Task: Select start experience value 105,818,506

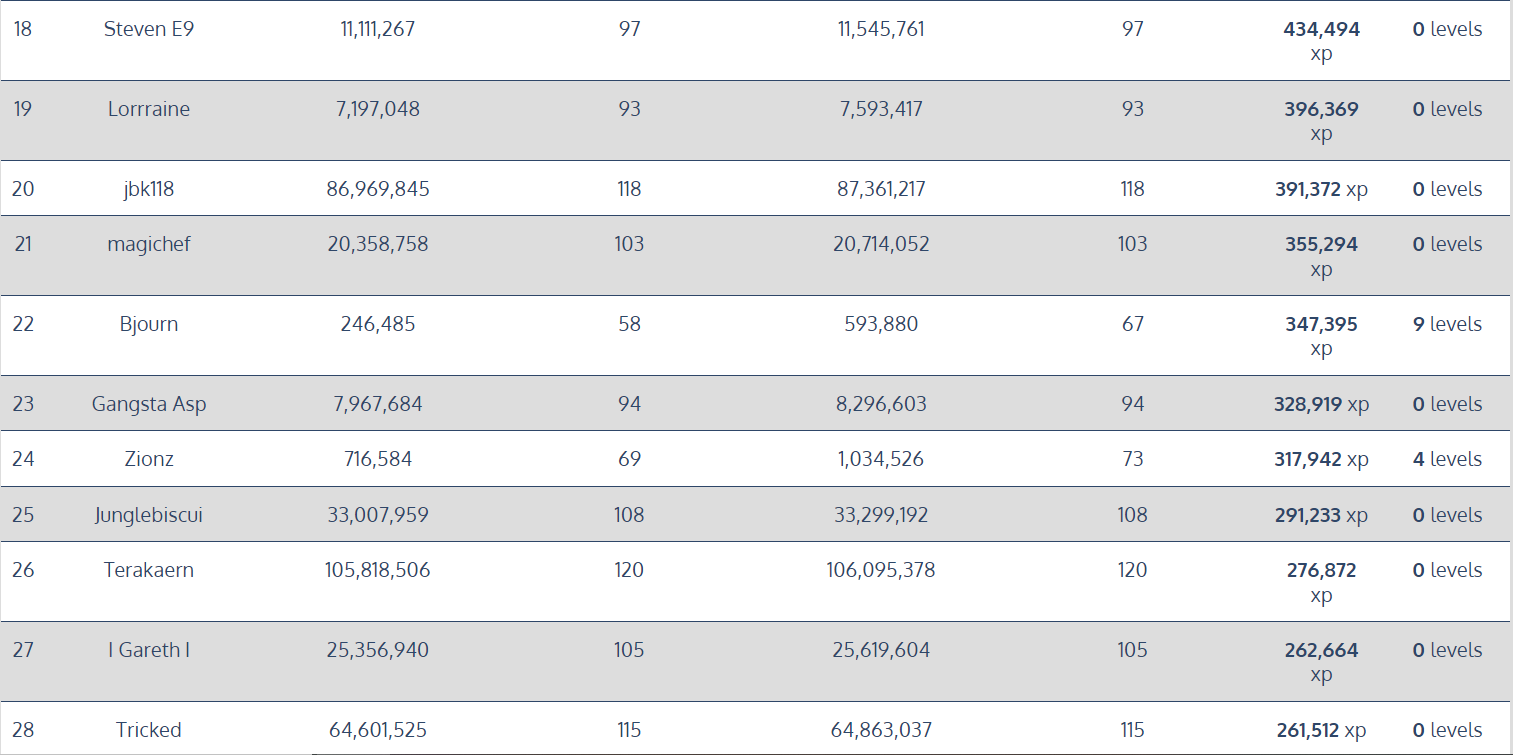Action: click(x=378, y=570)
